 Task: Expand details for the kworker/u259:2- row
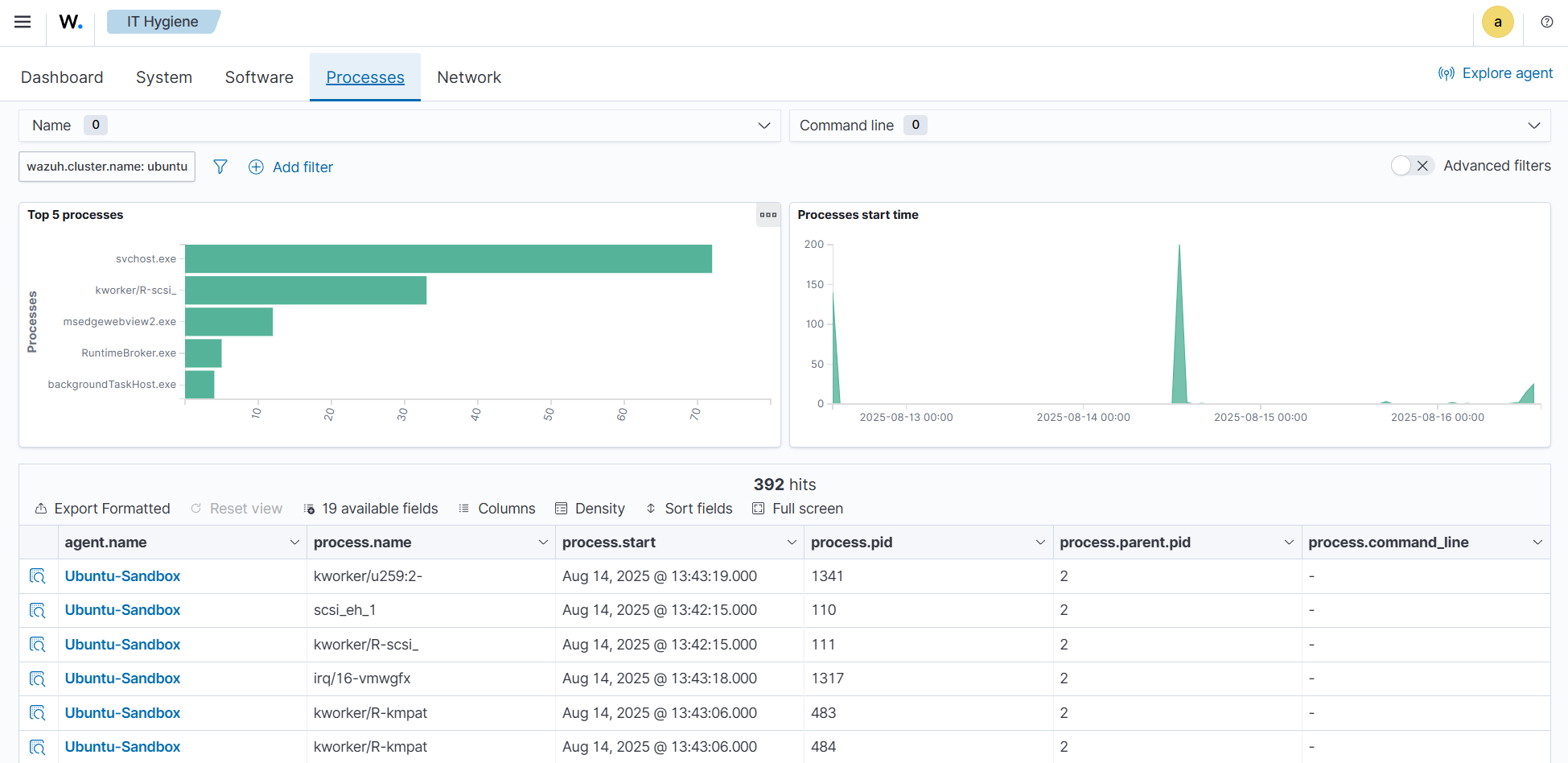pos(38,576)
